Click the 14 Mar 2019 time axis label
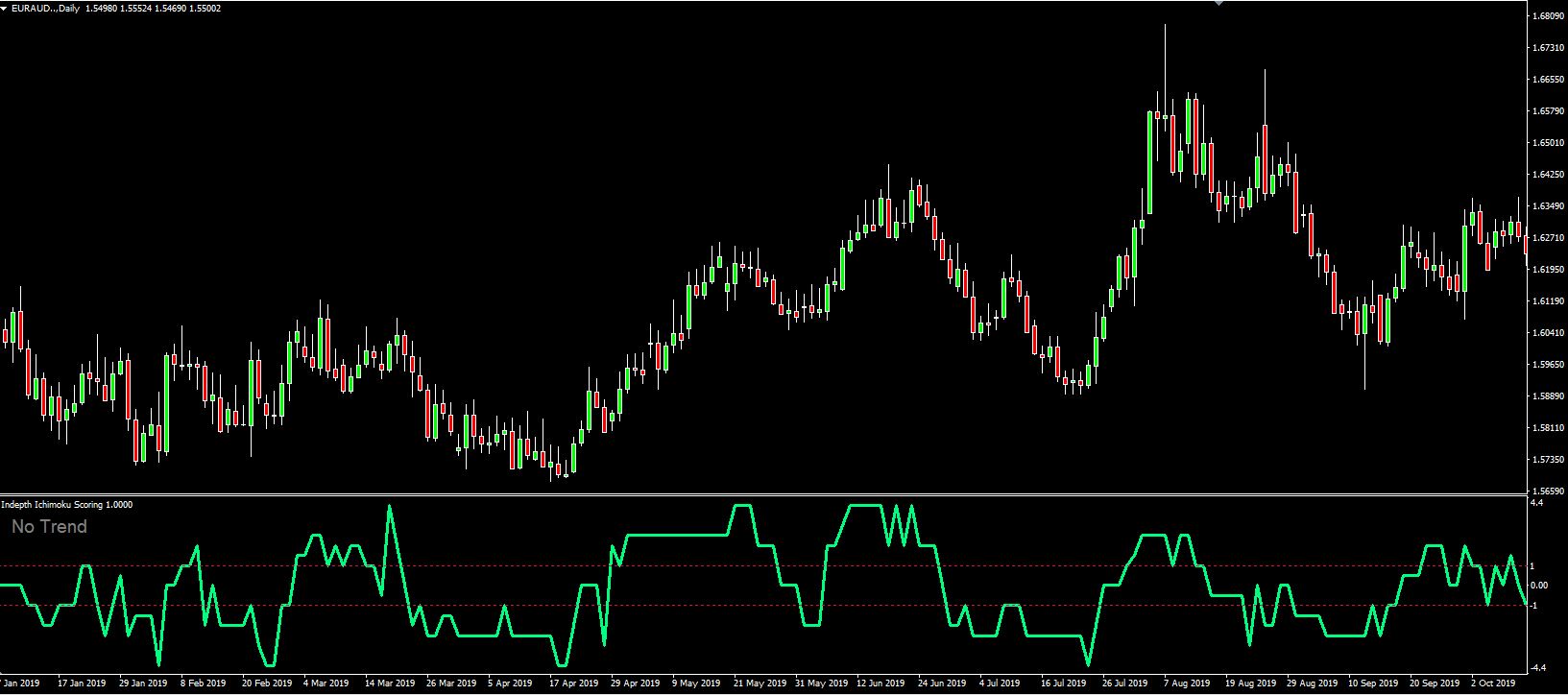The image size is (1568, 695). click(x=389, y=683)
